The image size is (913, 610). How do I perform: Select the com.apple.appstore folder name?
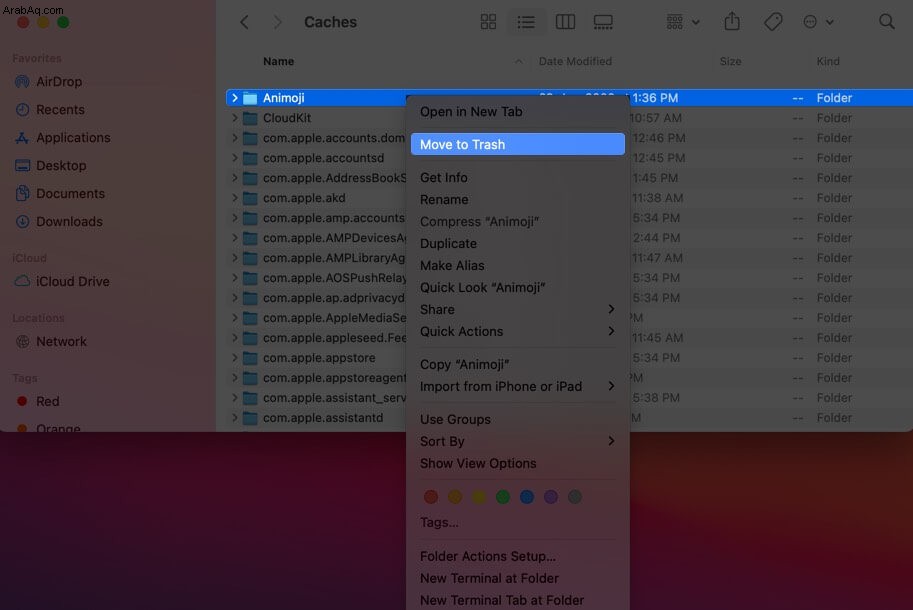point(319,357)
